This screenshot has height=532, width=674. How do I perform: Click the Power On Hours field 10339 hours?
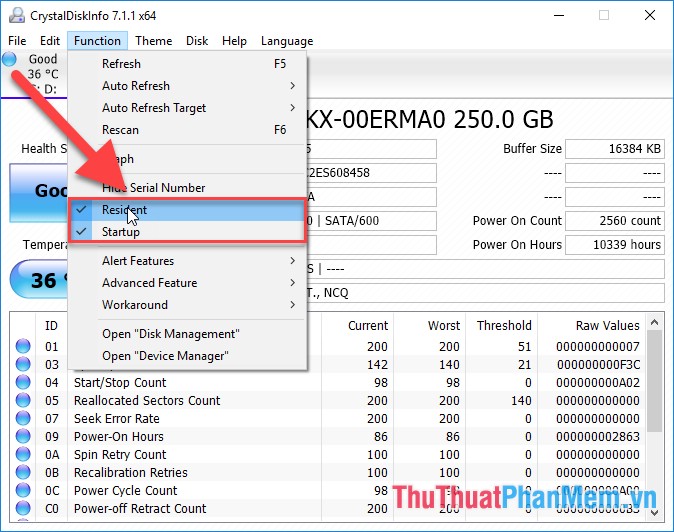coord(615,245)
